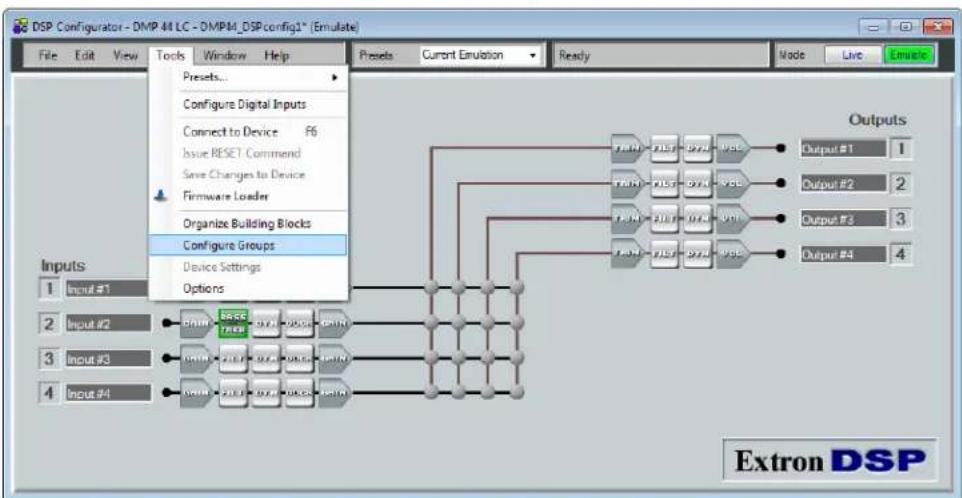Screen dimensions: 962x498
Task: Select Connect to Device menu item
Action: pos(248,132)
